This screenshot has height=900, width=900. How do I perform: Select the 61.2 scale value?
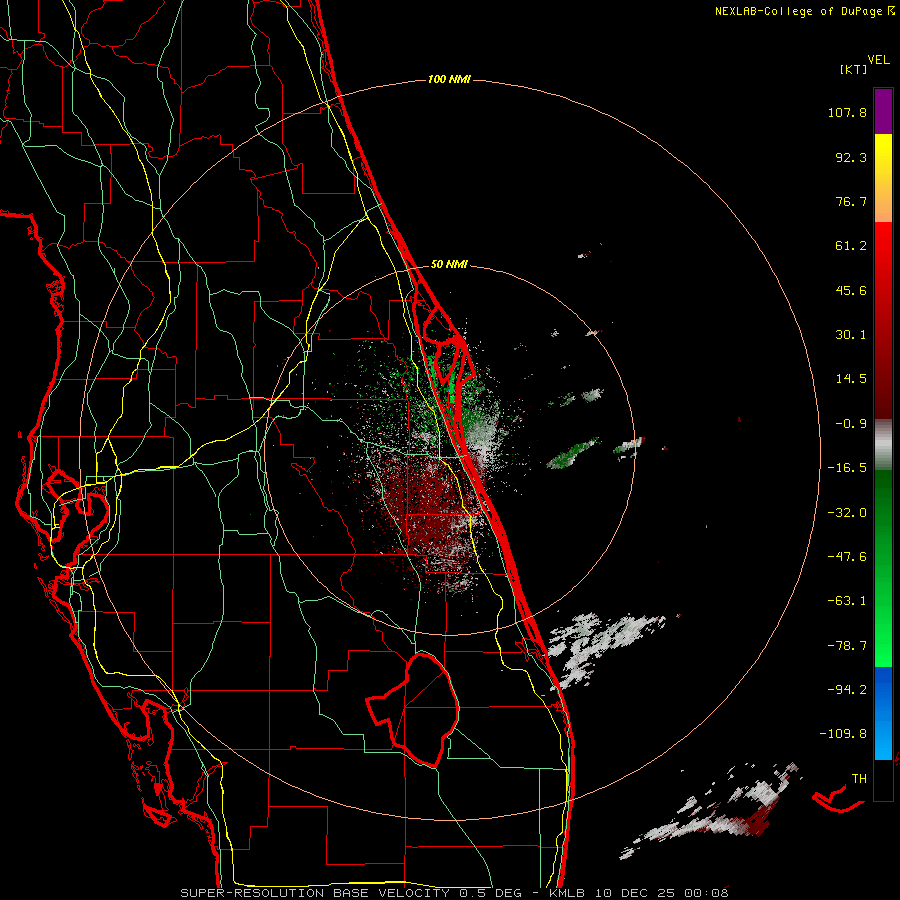point(851,246)
